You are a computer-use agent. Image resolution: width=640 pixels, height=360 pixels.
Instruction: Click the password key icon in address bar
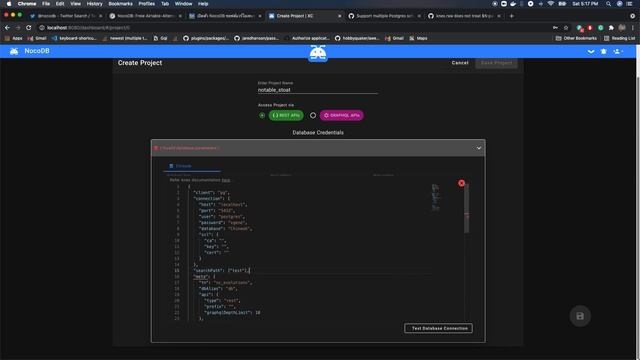555,28
